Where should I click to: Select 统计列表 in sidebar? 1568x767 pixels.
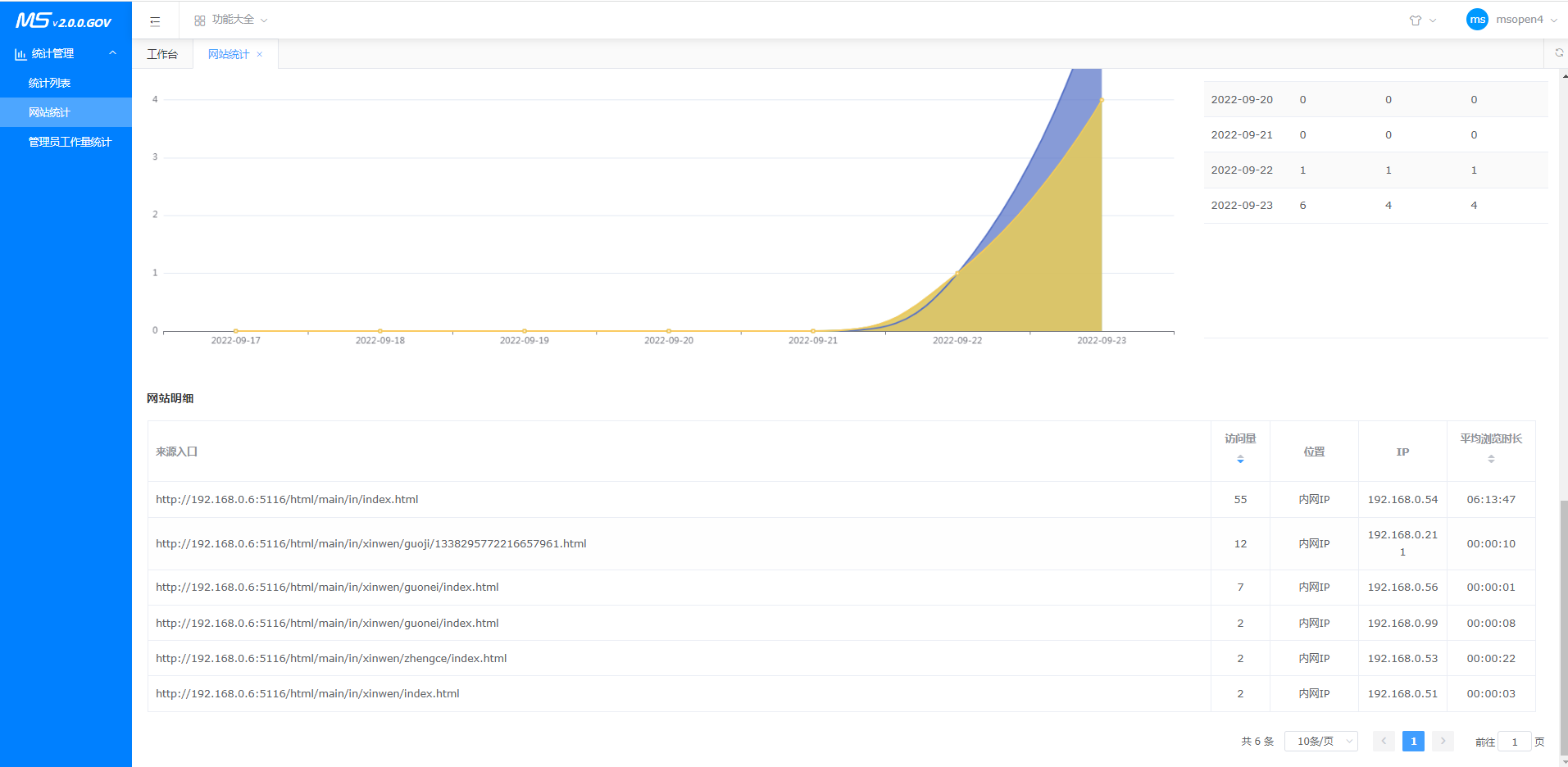[x=49, y=83]
